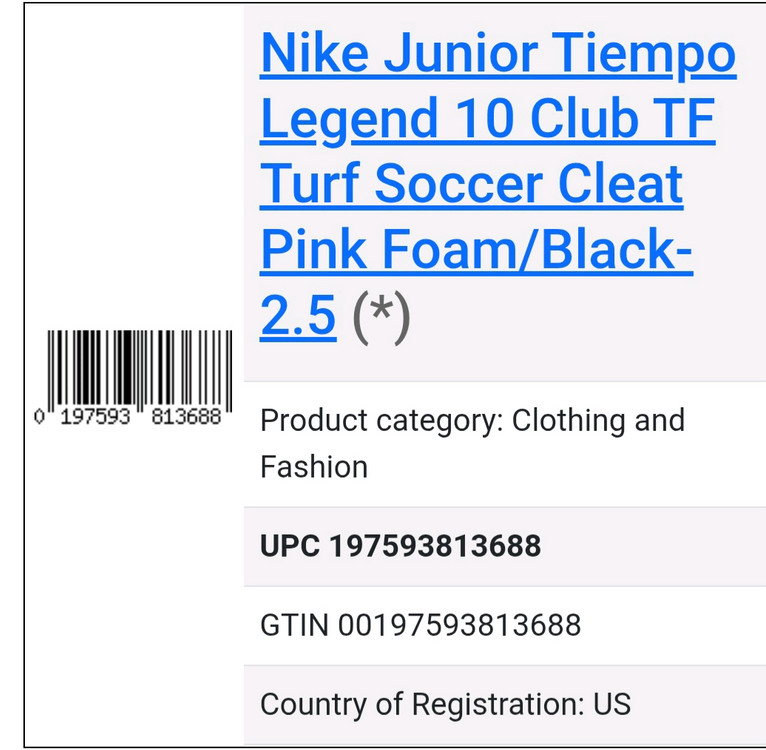Click the "197593" digits under the barcode
Viewport: 766px width, 750px height.
[x=95, y=417]
